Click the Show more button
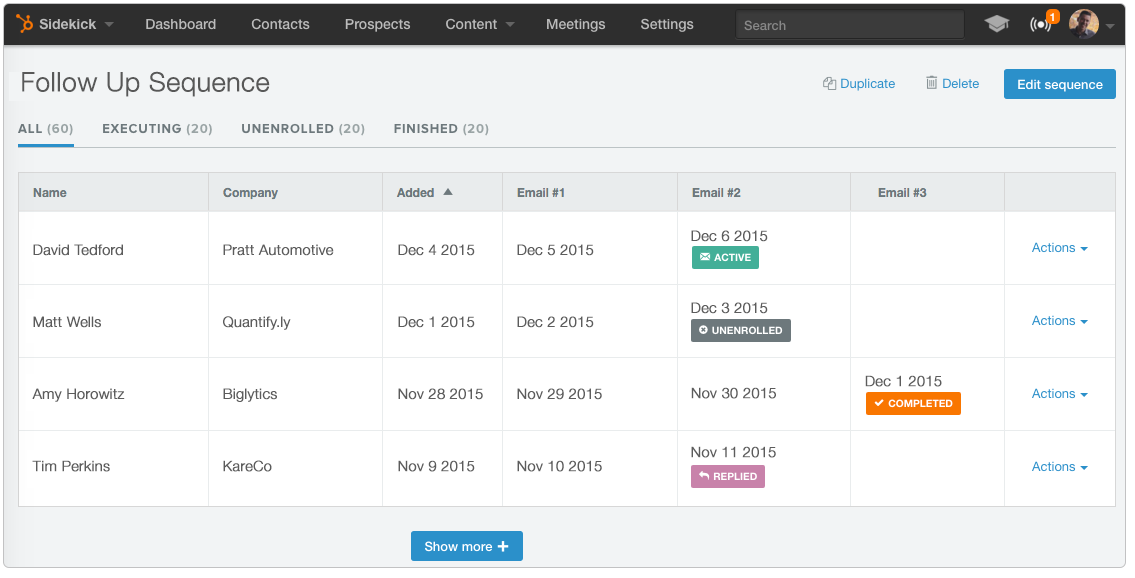 pos(466,546)
